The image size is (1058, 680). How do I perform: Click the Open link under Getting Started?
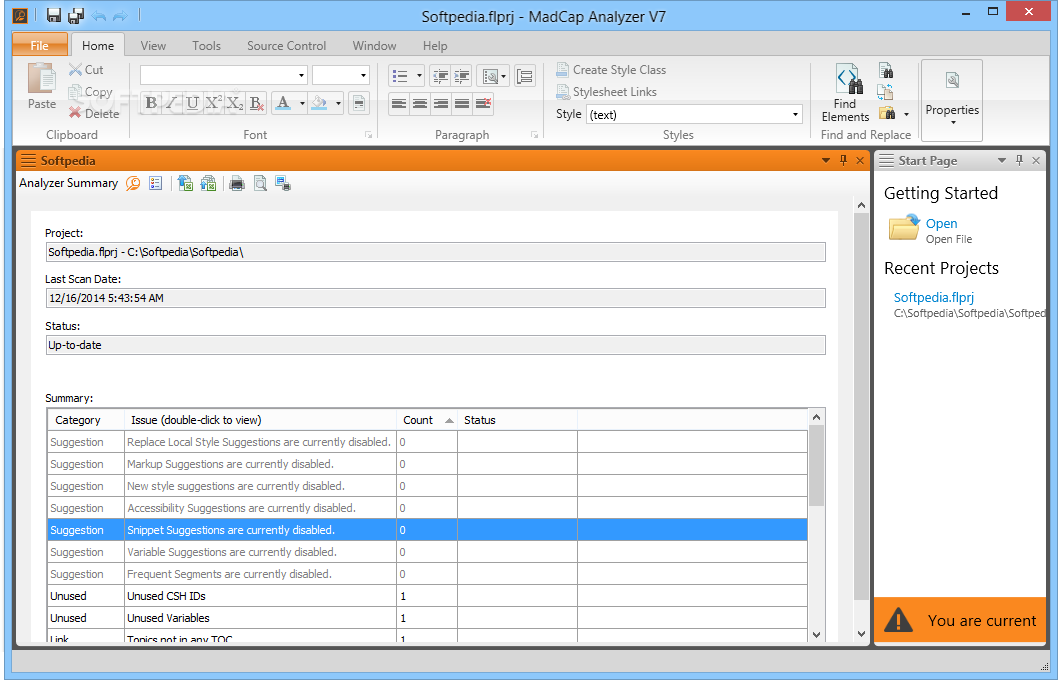[941, 223]
